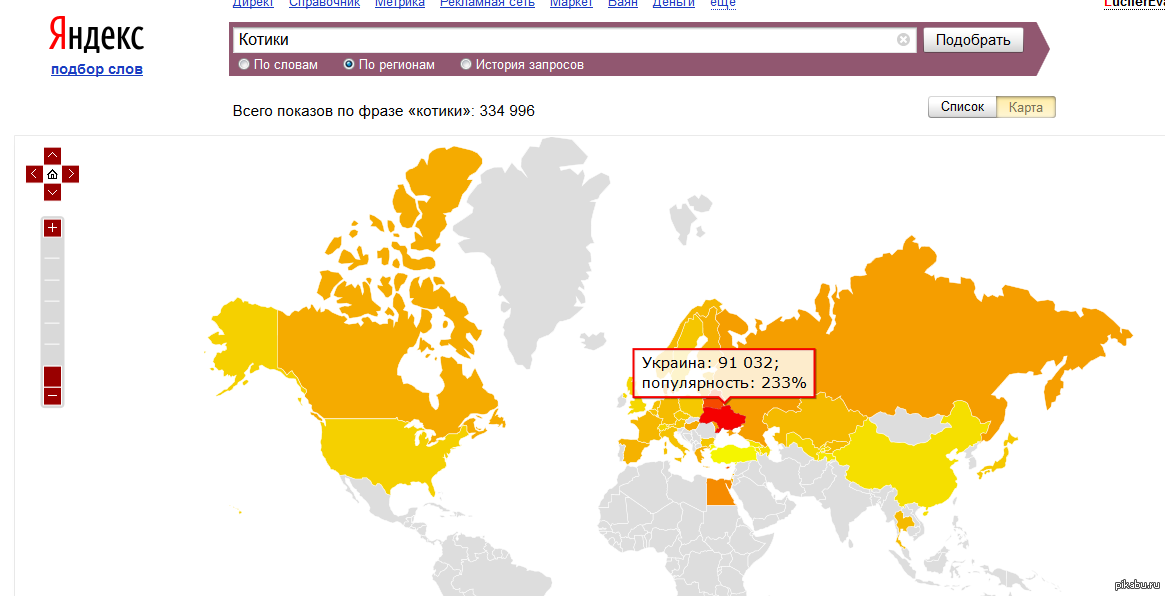1165x596 pixels.
Task: Zoom out with the minus button
Action: 52,396
